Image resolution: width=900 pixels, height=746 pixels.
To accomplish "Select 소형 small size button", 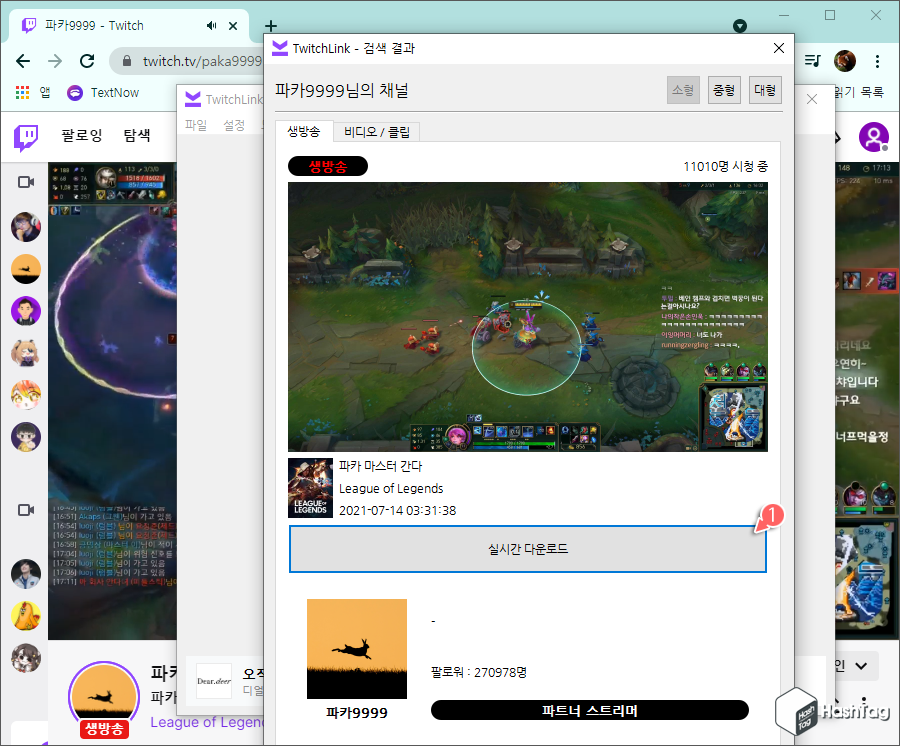I will click(x=683, y=90).
